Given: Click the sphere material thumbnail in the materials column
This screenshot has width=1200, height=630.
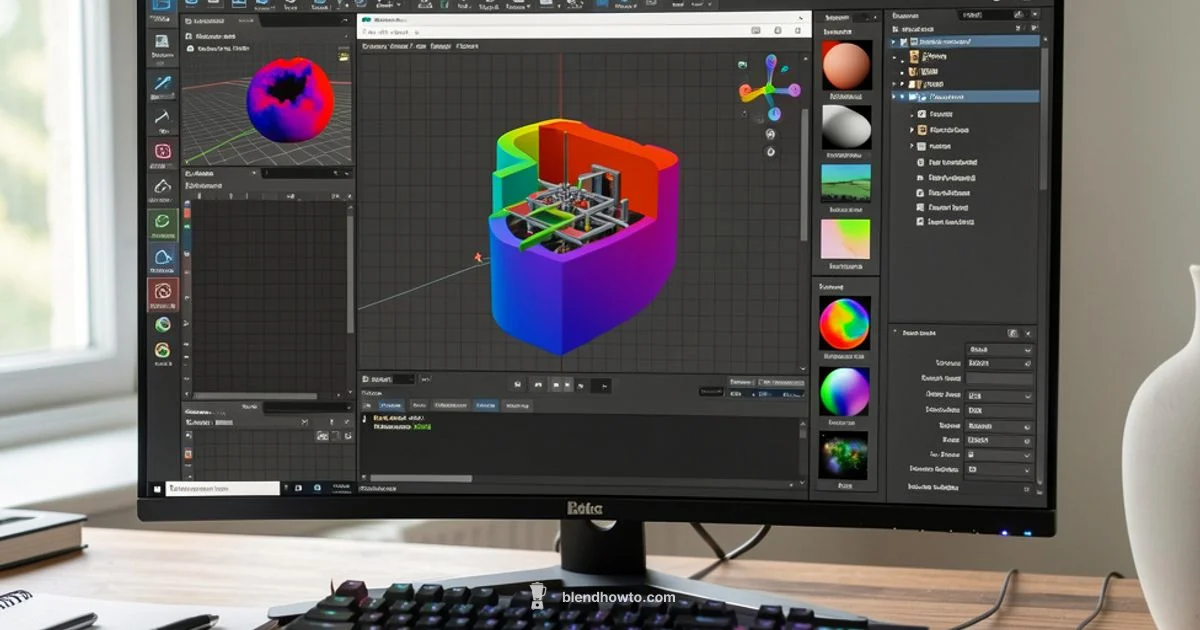Looking at the screenshot, I should (845, 65).
